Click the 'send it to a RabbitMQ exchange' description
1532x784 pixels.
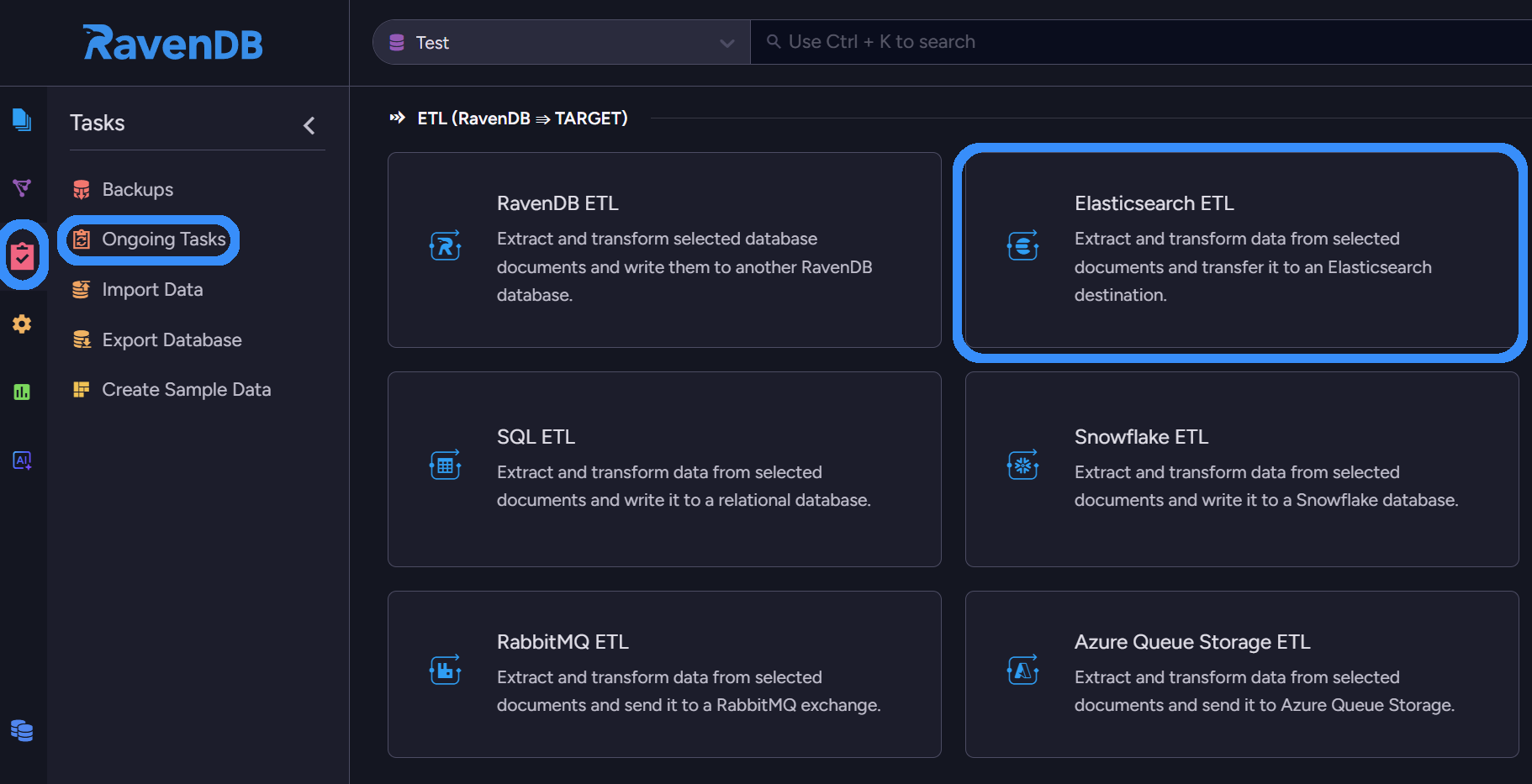[689, 692]
